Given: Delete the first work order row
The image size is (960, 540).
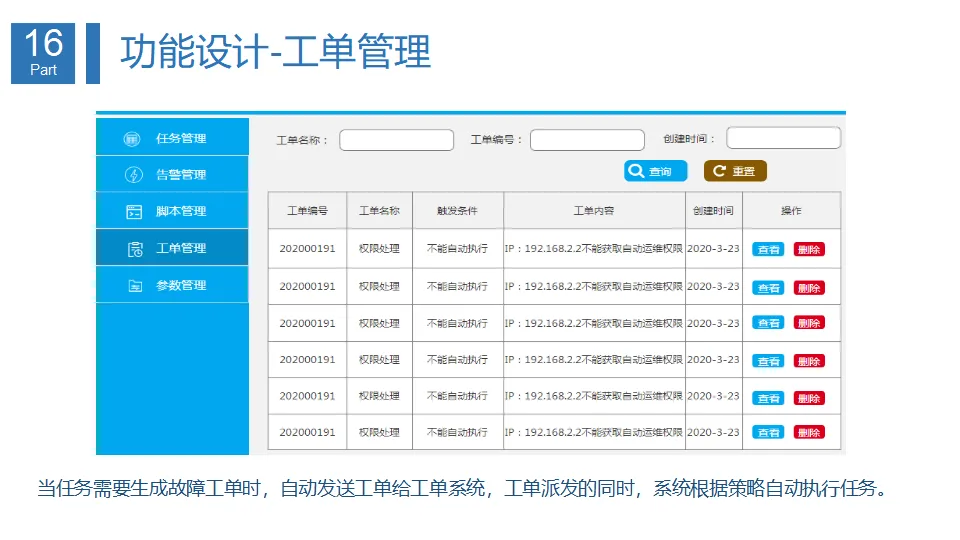Looking at the screenshot, I should [809, 249].
